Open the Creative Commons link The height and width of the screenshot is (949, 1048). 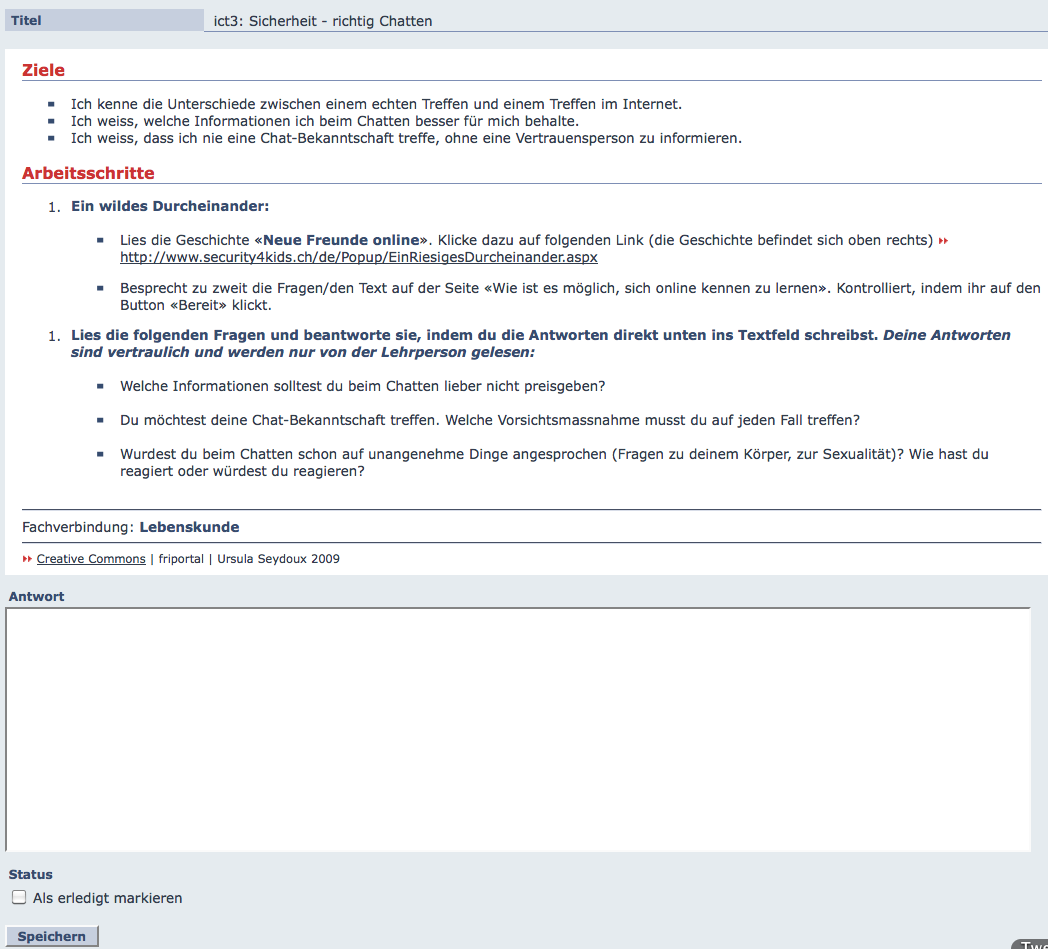tap(91, 559)
